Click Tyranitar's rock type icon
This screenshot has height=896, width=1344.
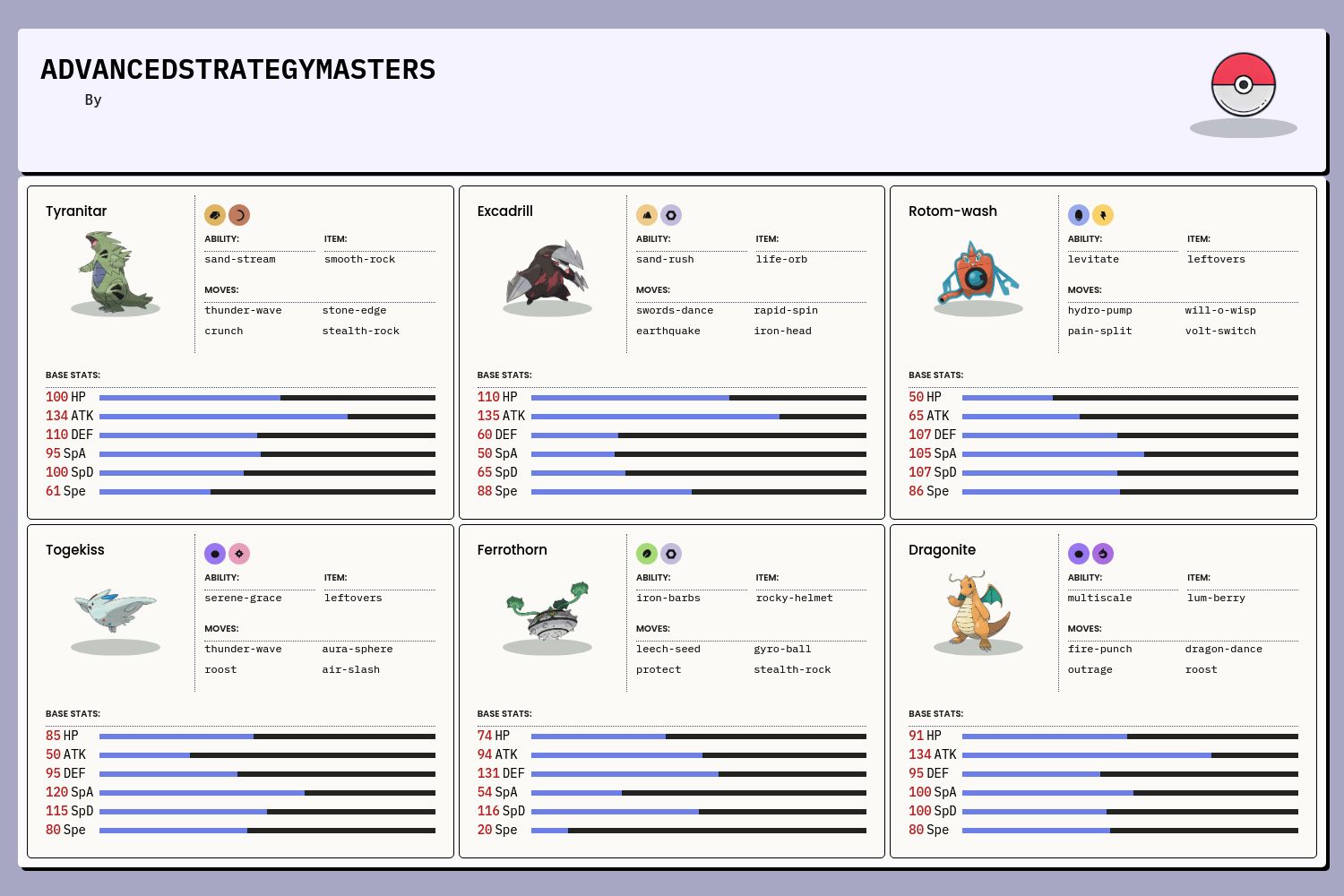click(215, 215)
